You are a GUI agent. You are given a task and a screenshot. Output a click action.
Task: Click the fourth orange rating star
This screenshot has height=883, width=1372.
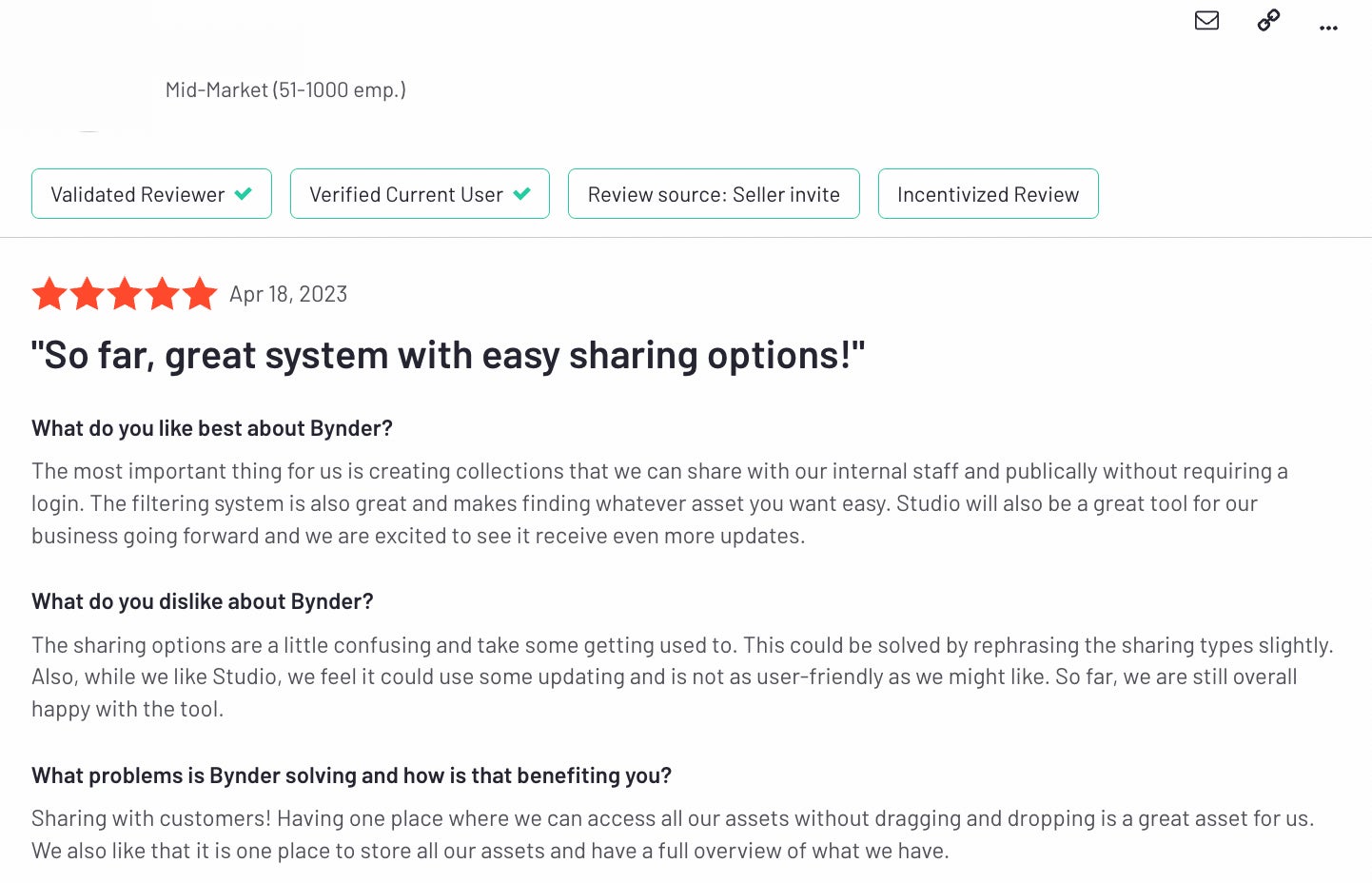162,294
